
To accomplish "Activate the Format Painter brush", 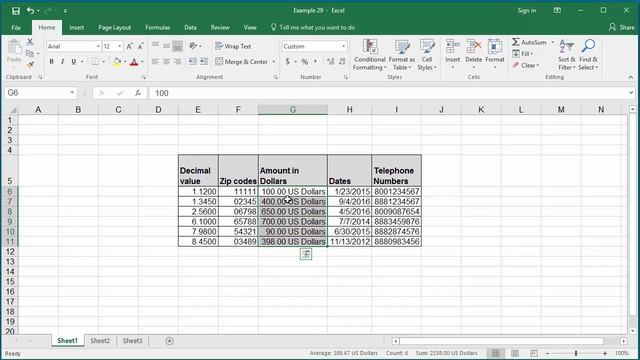I will [30, 64].
